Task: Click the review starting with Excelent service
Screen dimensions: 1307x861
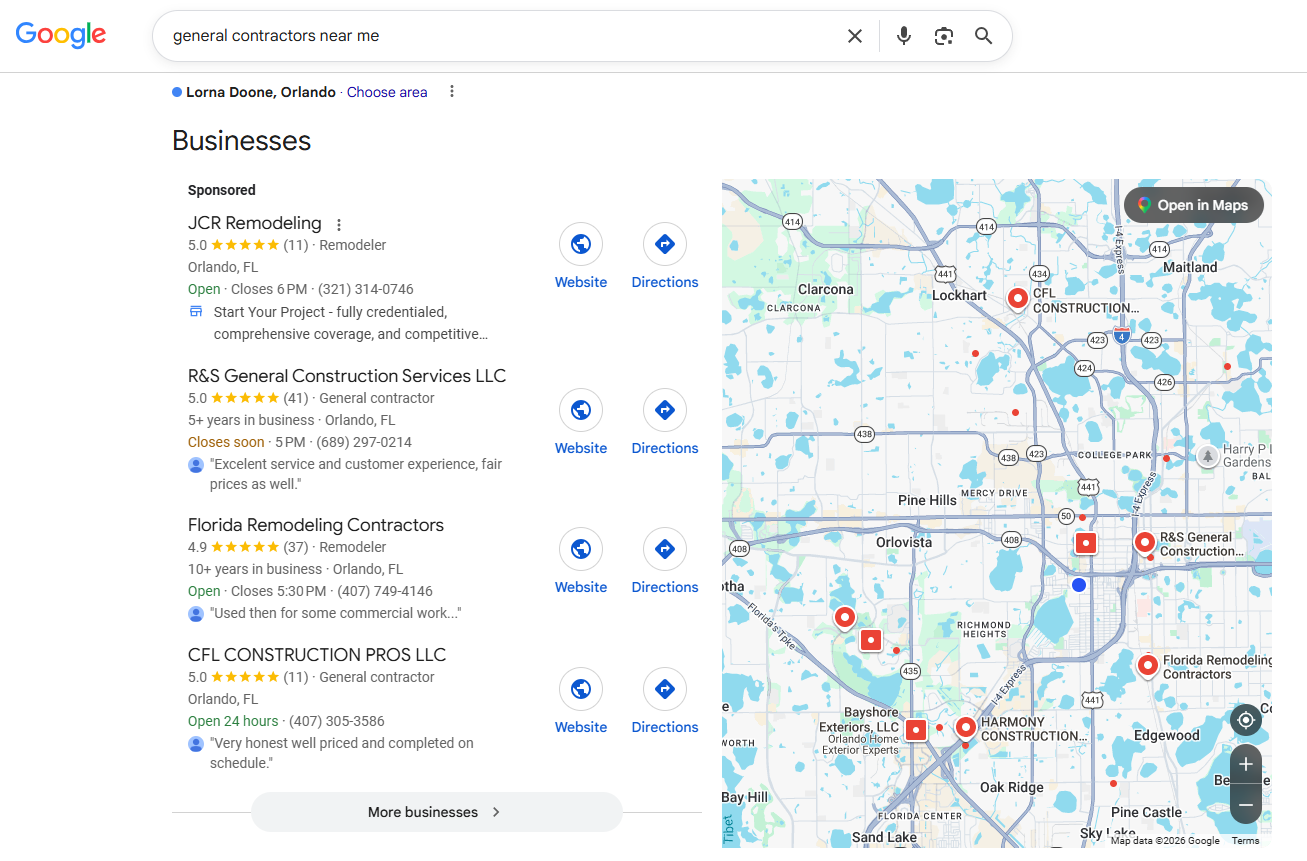Action: (356, 474)
